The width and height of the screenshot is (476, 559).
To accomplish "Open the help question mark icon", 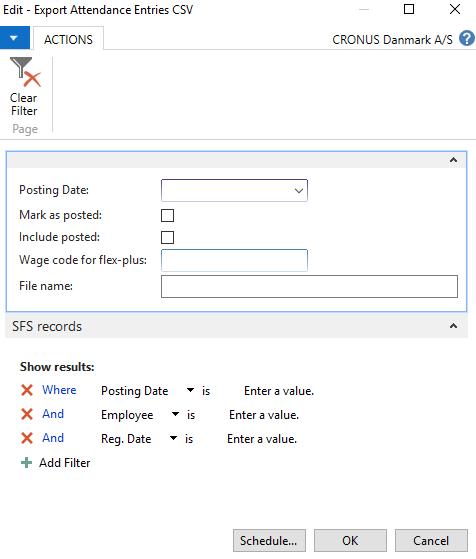I will click(x=467, y=39).
